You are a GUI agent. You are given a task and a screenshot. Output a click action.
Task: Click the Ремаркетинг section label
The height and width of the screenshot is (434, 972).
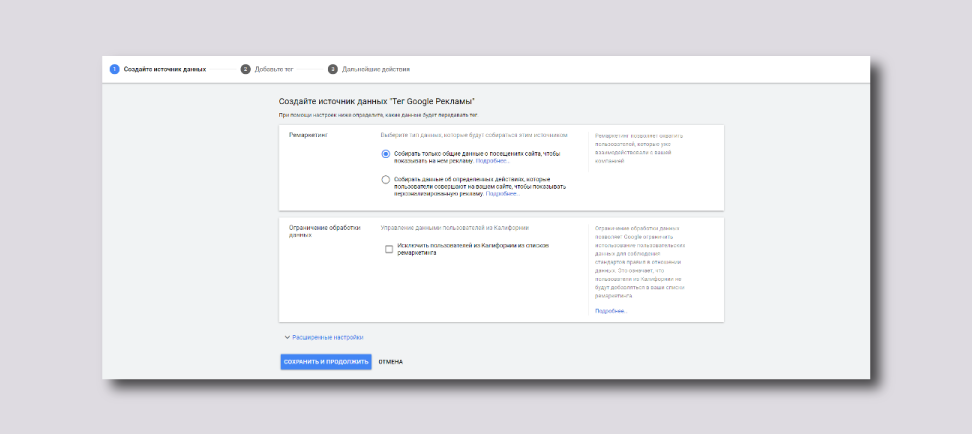click(x=307, y=135)
